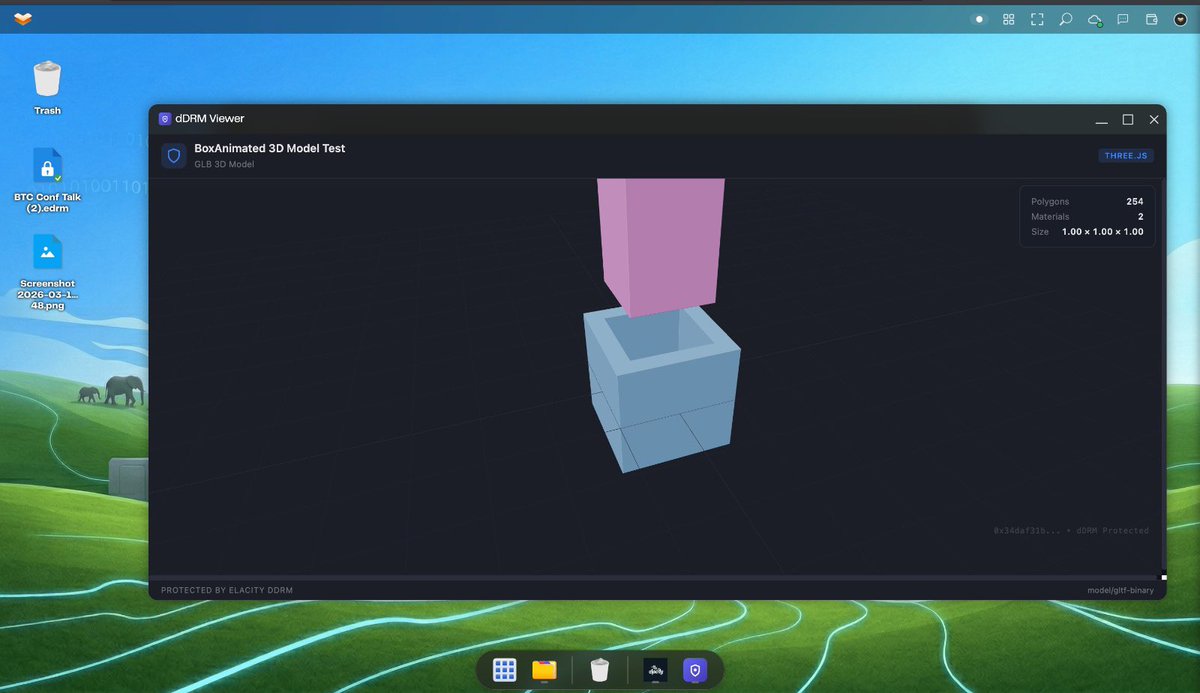Click the dDRM Viewer shield icon in the dock
The width and height of the screenshot is (1200, 693).
[694, 669]
